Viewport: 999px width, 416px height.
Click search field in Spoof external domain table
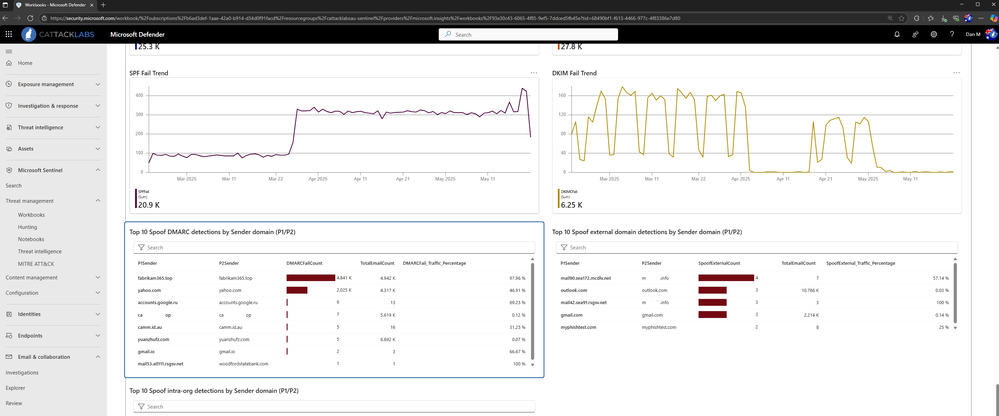[756, 247]
